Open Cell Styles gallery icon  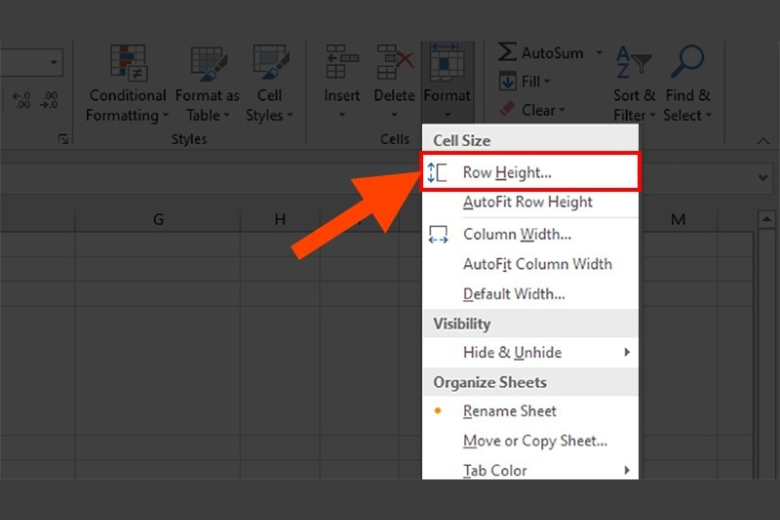(271, 63)
